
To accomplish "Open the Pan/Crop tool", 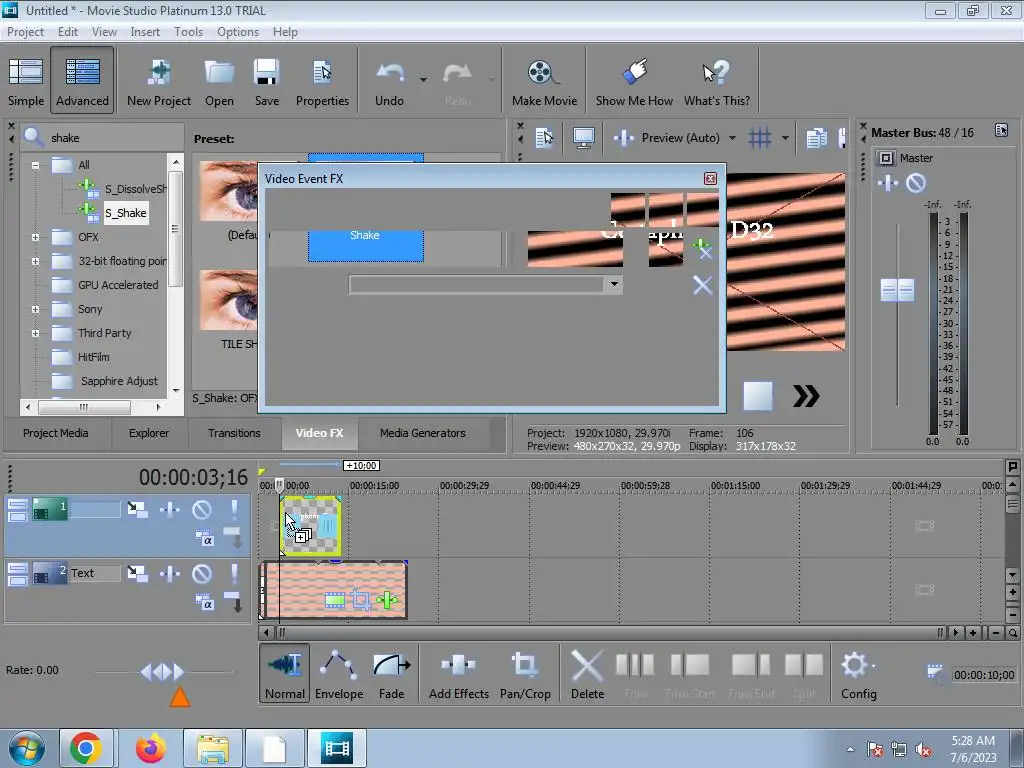I will pyautogui.click(x=525, y=673).
